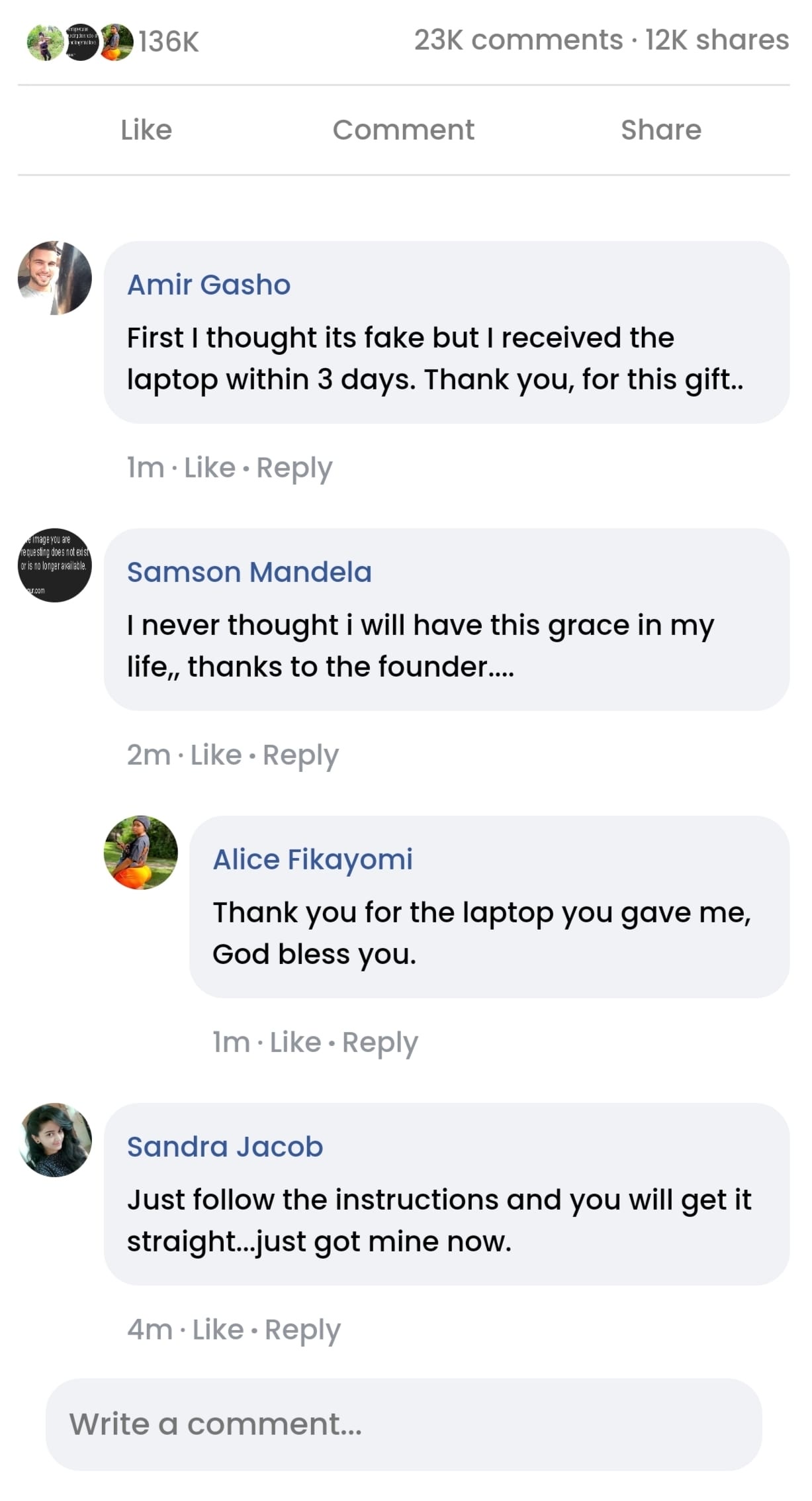The width and height of the screenshot is (812, 1501).
Task: Click Samson Mandela's profile avatar
Action: click(55, 565)
